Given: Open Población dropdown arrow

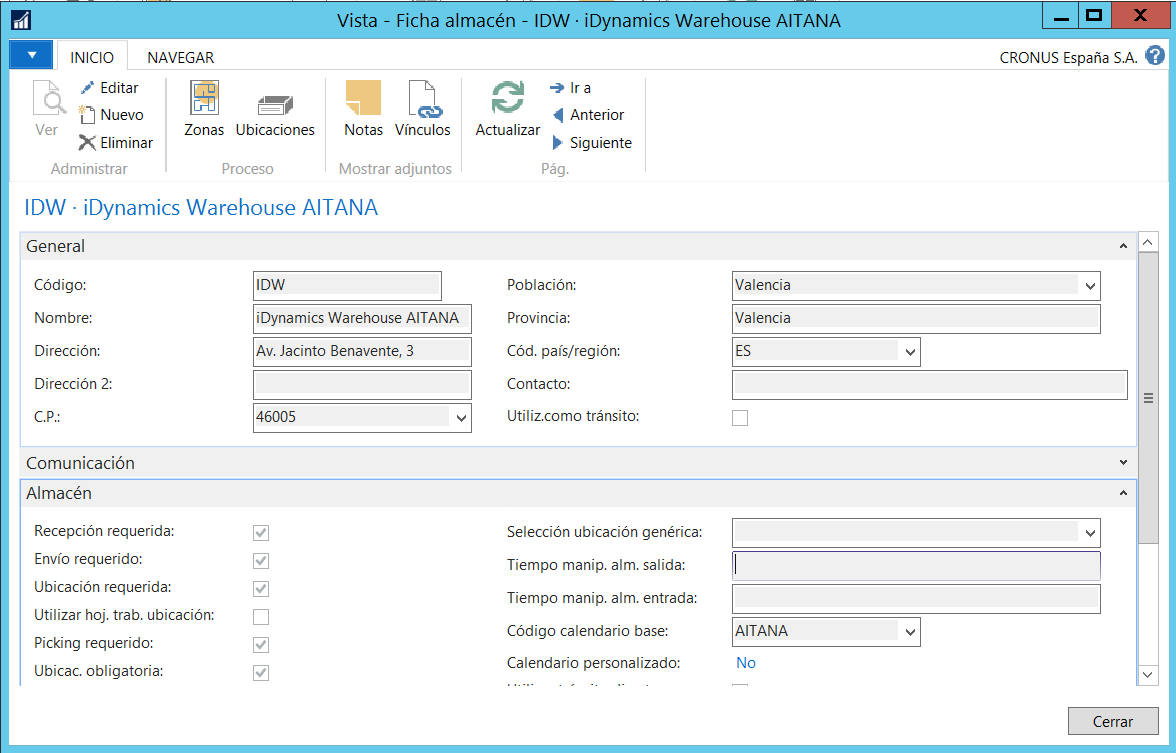Looking at the screenshot, I should point(1090,286).
